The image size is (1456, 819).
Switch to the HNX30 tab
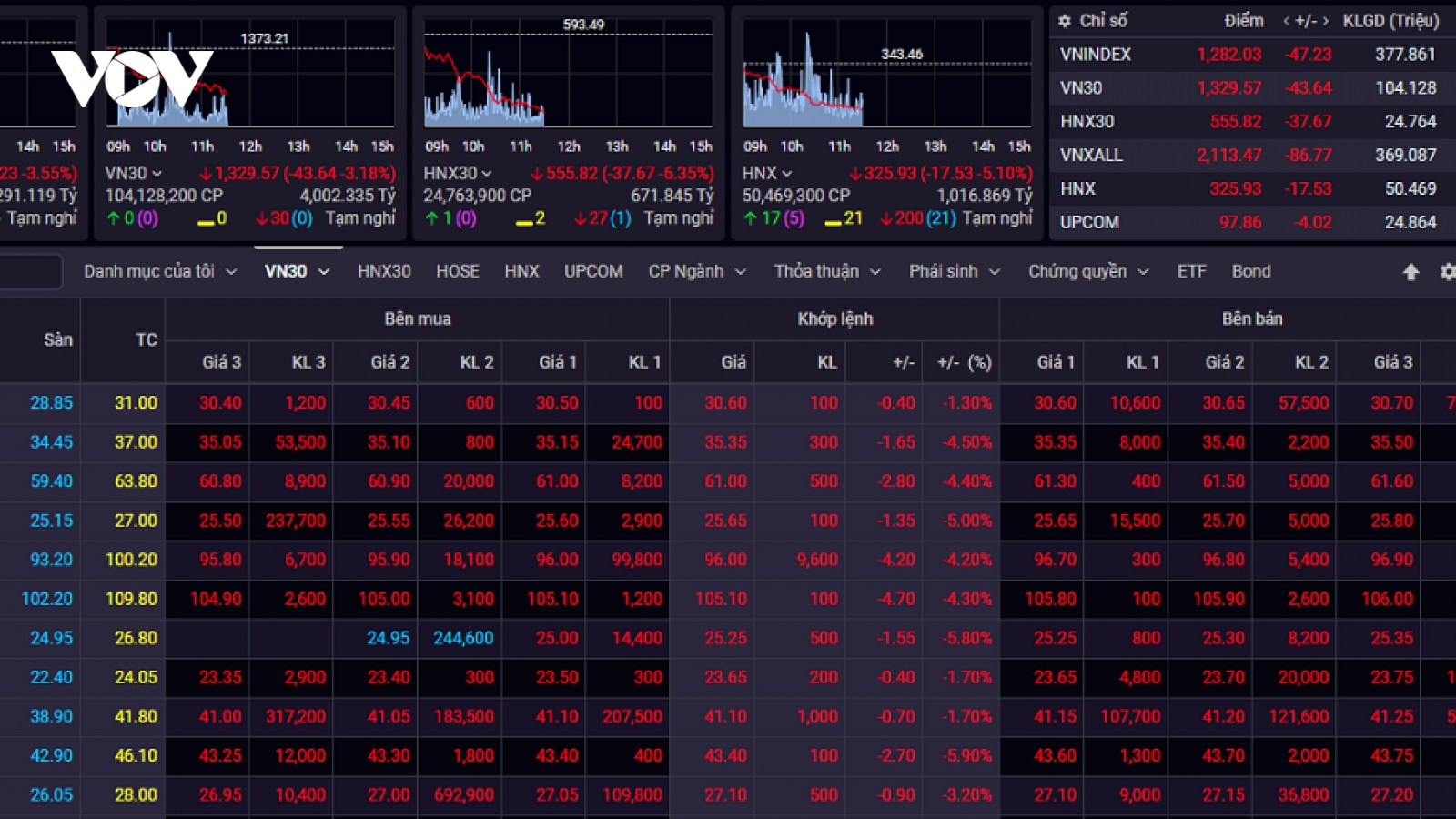[384, 271]
